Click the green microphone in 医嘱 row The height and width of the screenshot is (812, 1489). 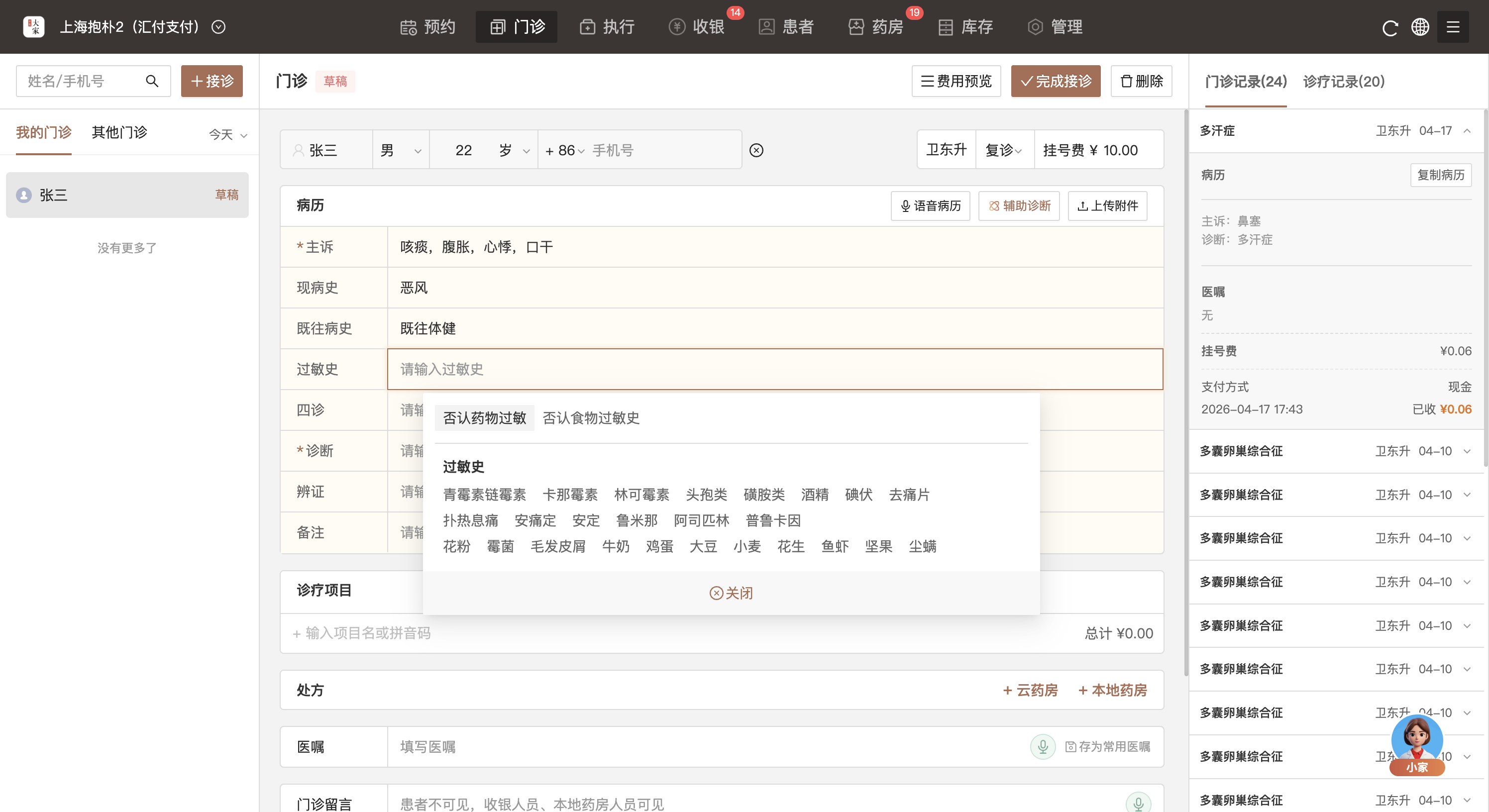tap(1043, 746)
